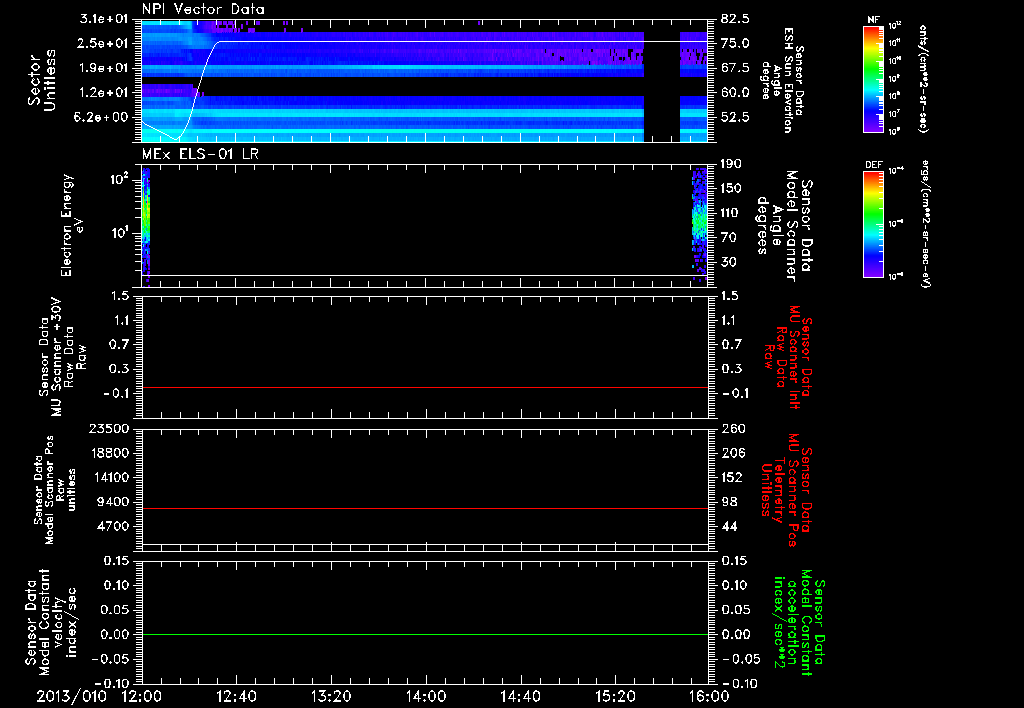This screenshot has width=1024, height=708.
Task: Click the 4700 scanner position tick label
Action: (x=112, y=526)
